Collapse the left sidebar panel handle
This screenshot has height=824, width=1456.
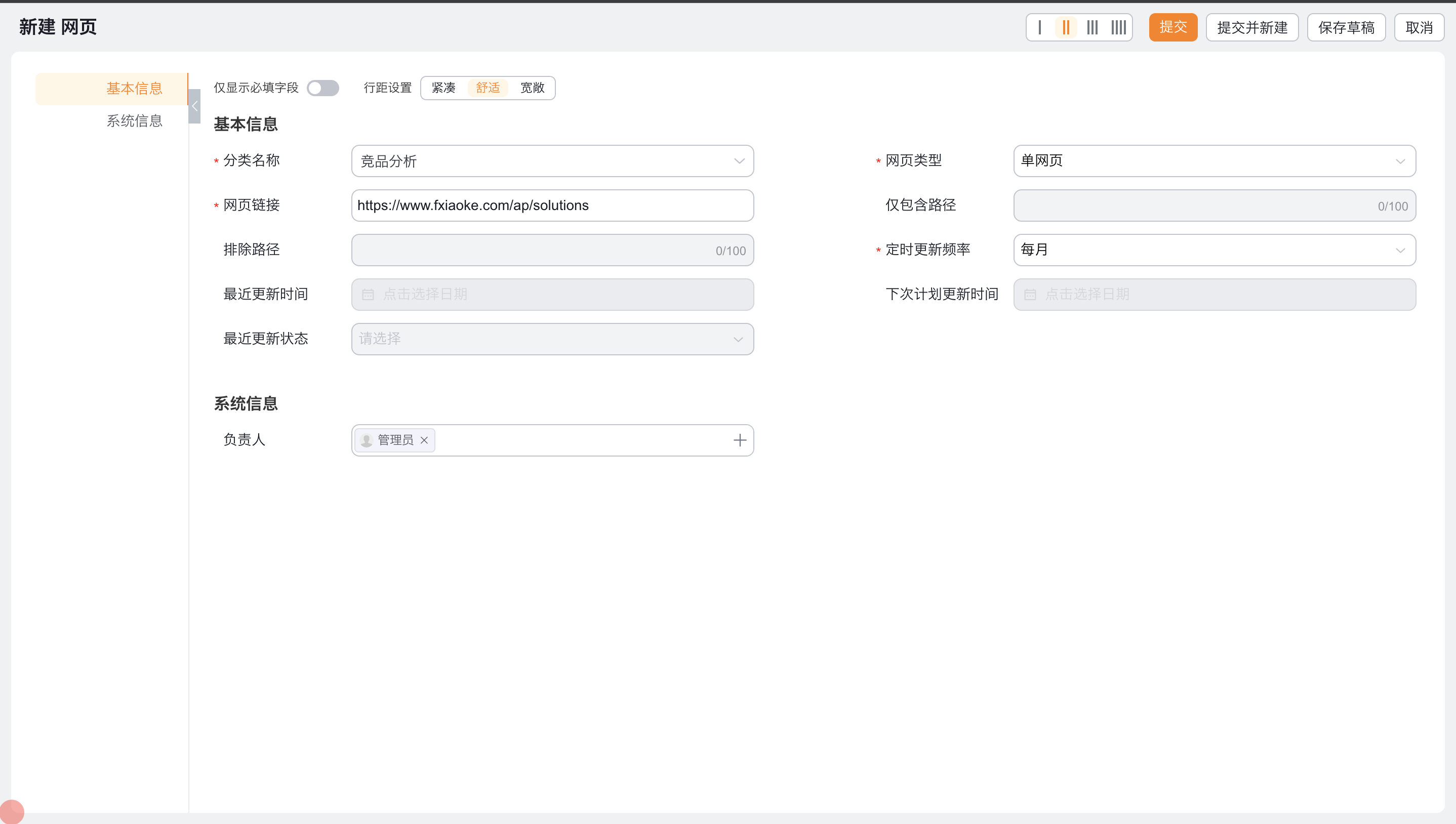pyautogui.click(x=195, y=106)
